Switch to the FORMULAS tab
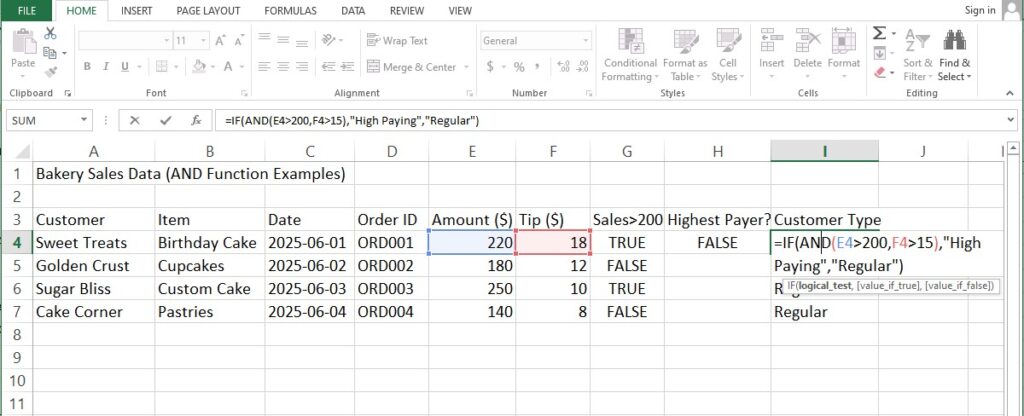The width and height of the screenshot is (1024, 416). (291, 11)
